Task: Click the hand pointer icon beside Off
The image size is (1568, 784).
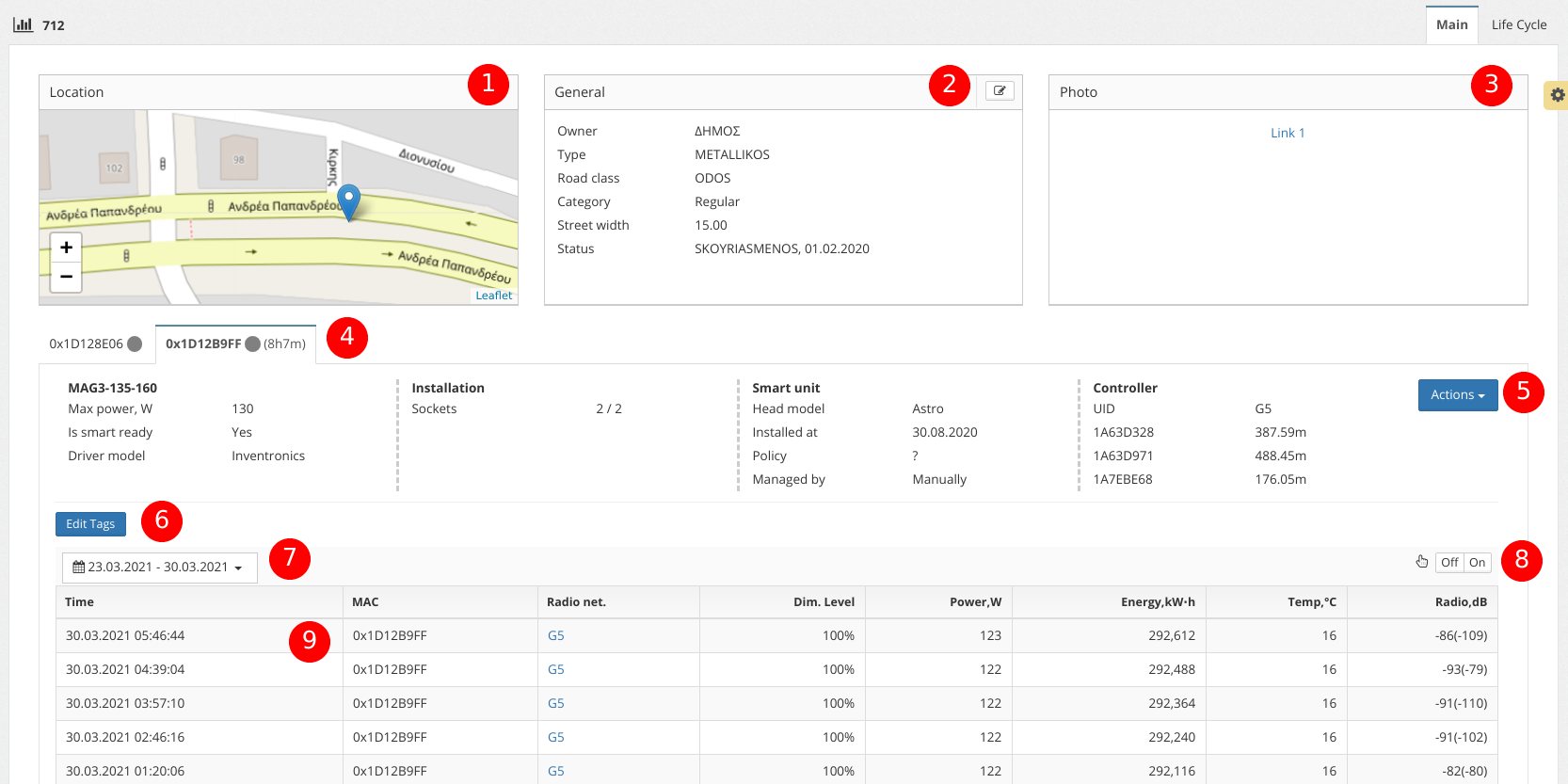Action: tap(1421, 562)
